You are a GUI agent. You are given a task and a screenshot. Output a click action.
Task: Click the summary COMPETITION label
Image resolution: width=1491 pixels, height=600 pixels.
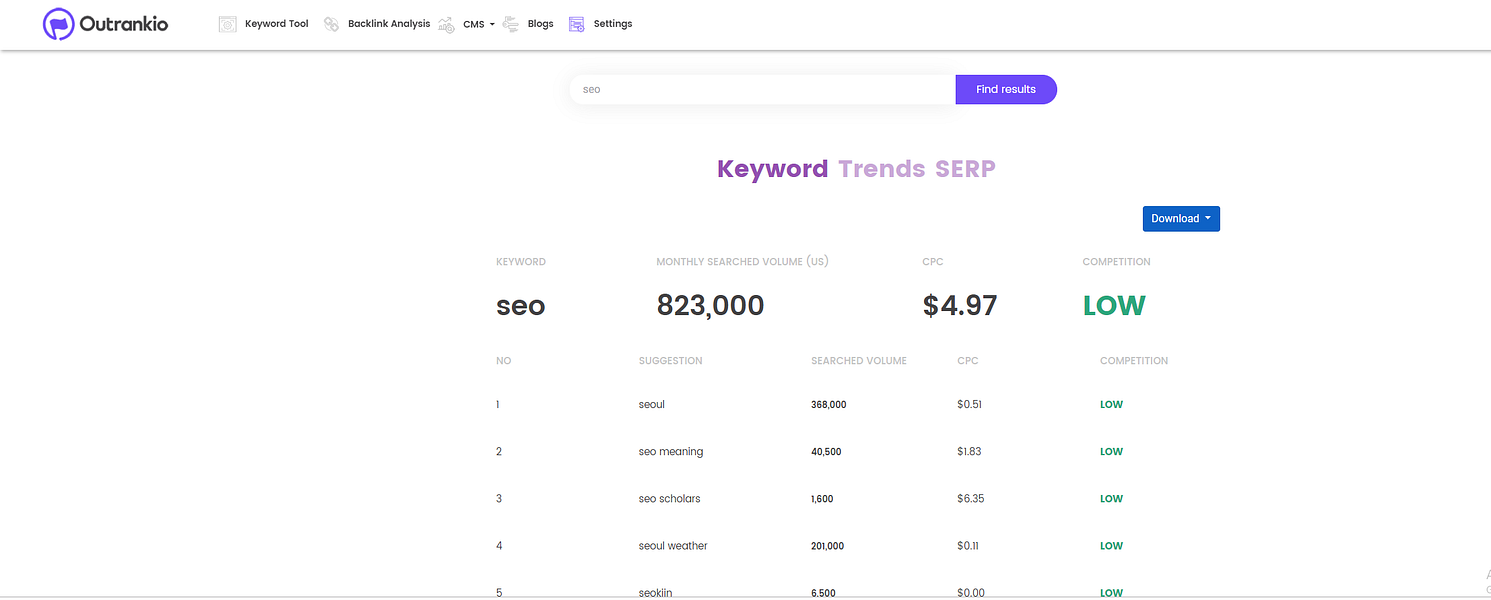coord(1116,262)
